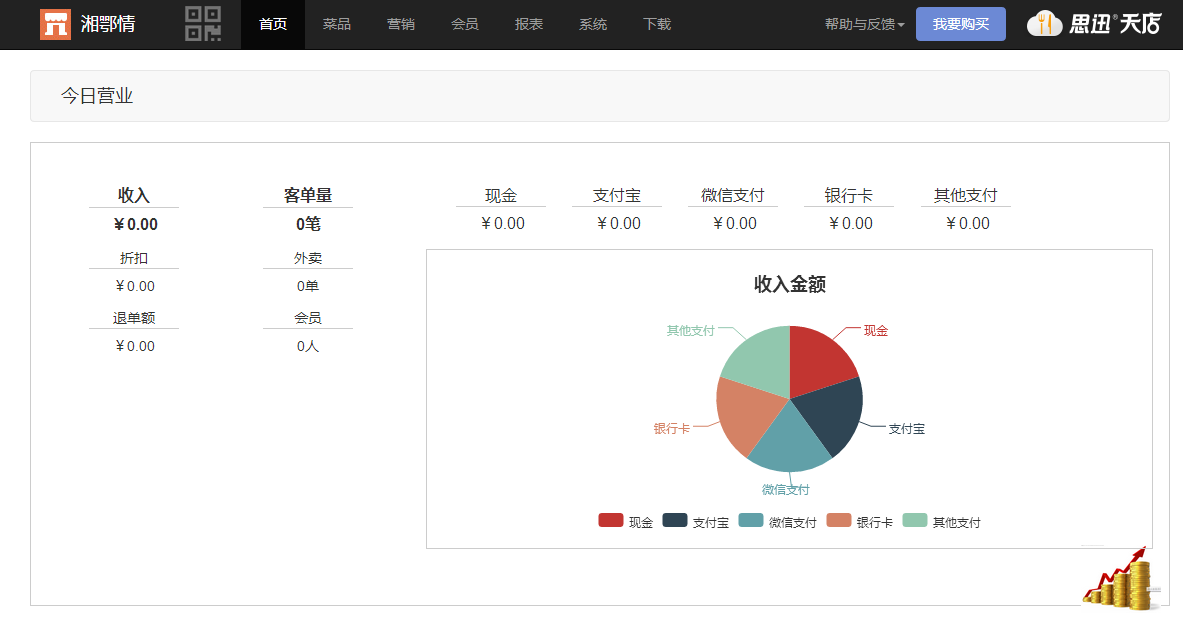Click the dark blue 支付宝 pie slice
The image size is (1183, 635).
tap(834, 415)
